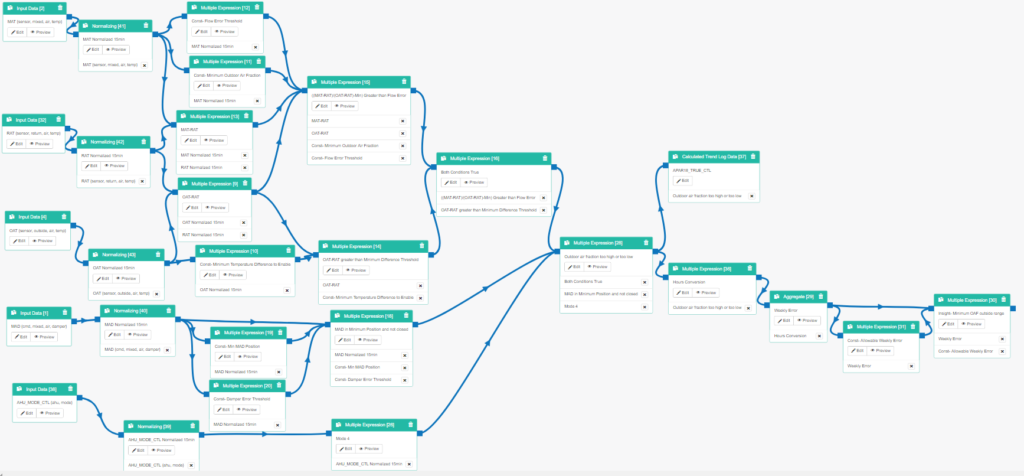This screenshot has width=1024, height=476.
Task: Edit Multiple Expression [15] expression
Action: (322, 106)
